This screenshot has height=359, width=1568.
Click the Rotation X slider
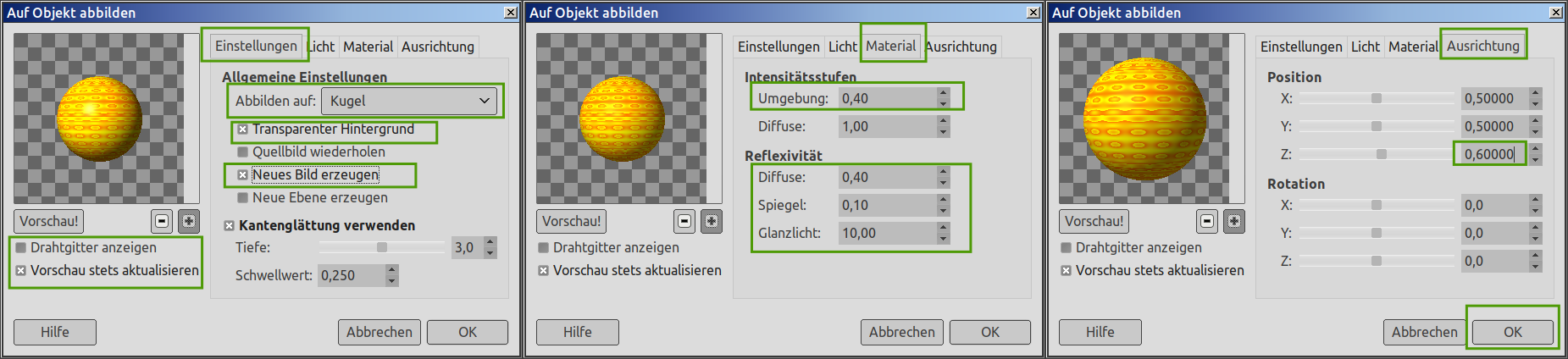pos(1377,205)
